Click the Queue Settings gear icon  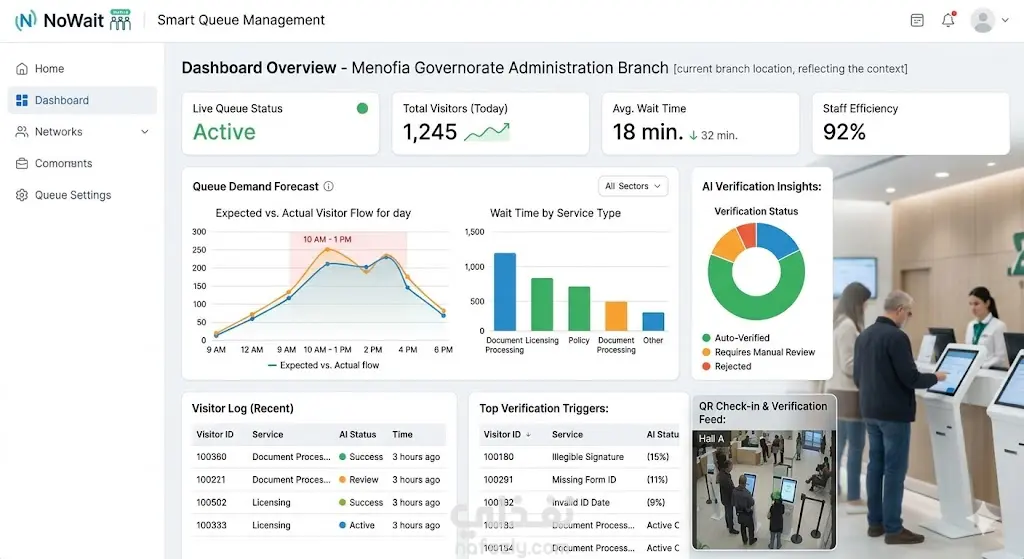click(22, 195)
